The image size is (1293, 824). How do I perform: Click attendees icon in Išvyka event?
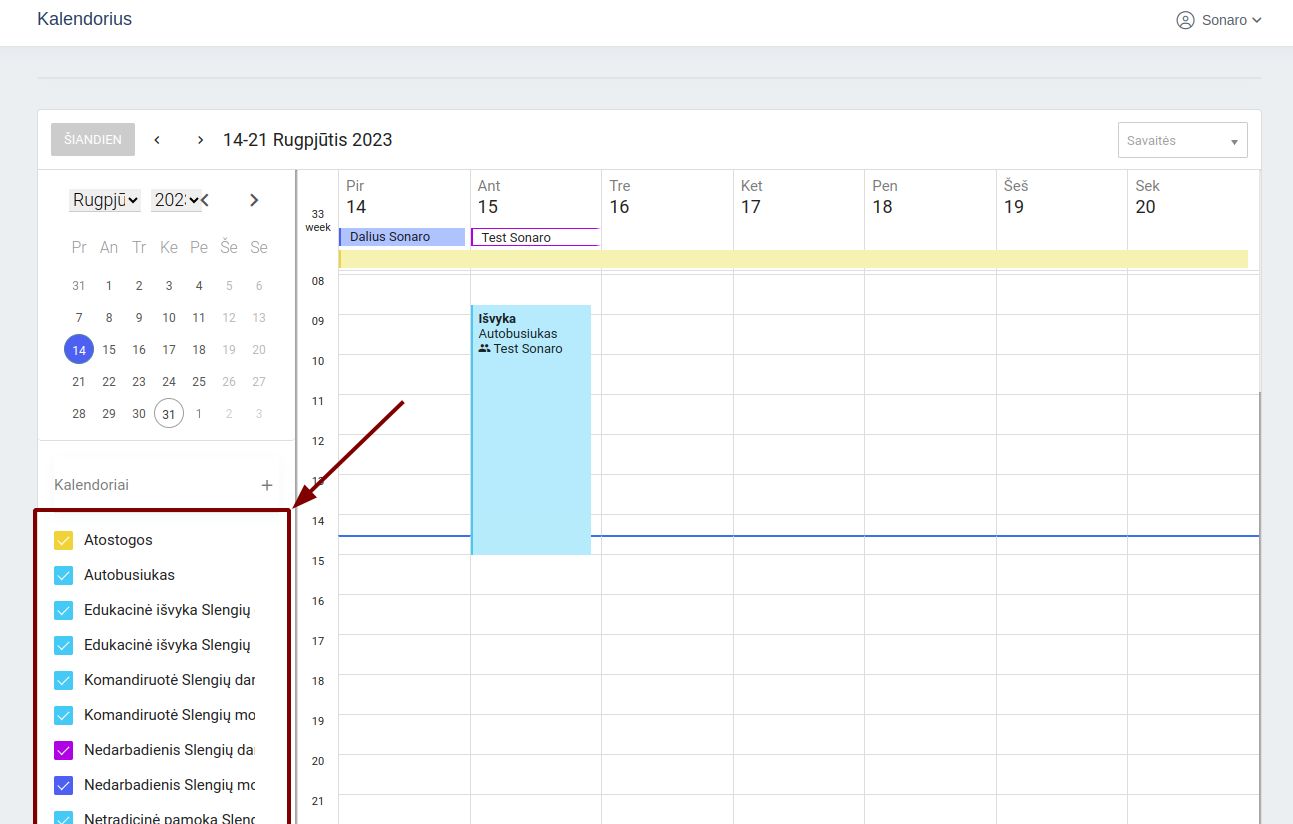pos(485,349)
